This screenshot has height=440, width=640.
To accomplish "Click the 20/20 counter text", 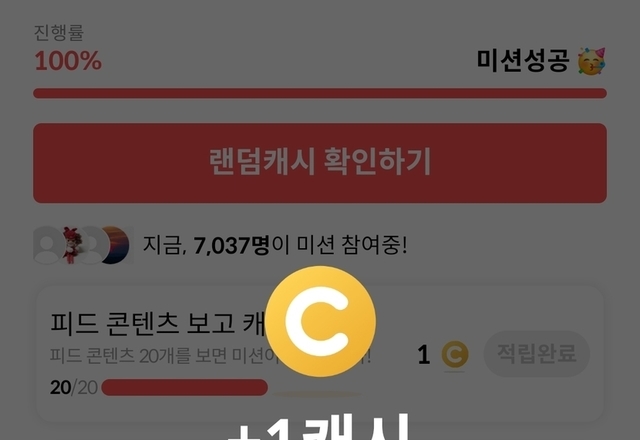I will 73,387.
